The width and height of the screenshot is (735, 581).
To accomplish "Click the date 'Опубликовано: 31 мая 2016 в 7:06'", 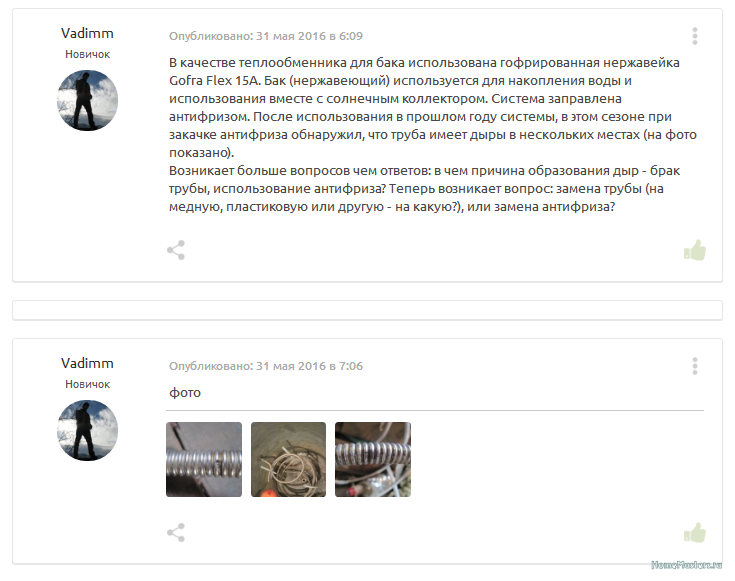I will click(266, 366).
